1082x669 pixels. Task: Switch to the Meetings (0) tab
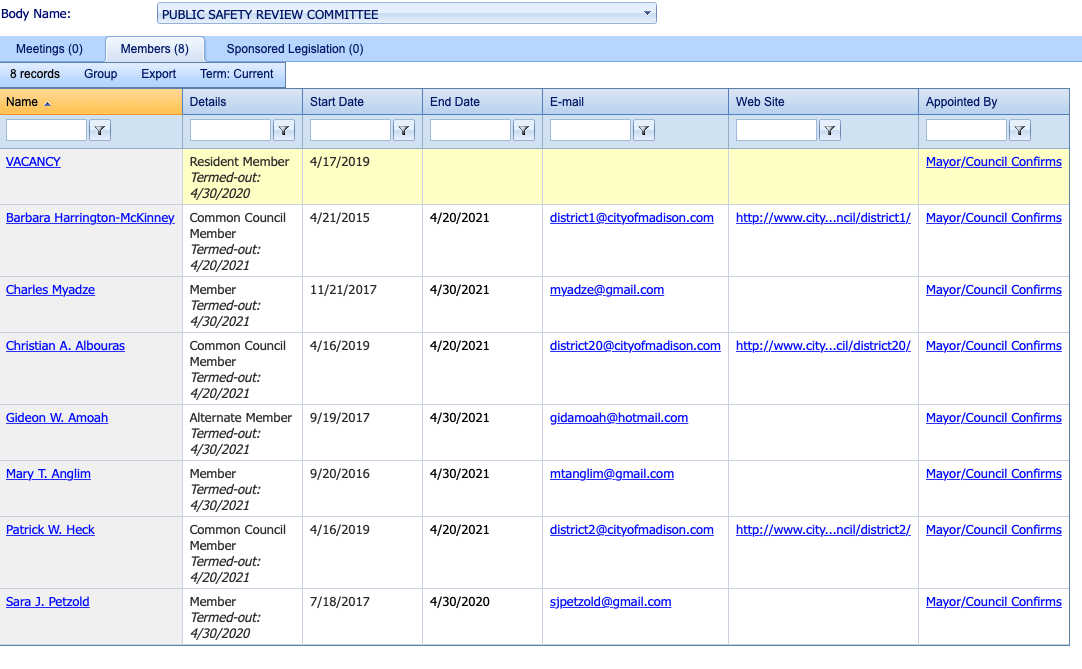[x=49, y=49]
